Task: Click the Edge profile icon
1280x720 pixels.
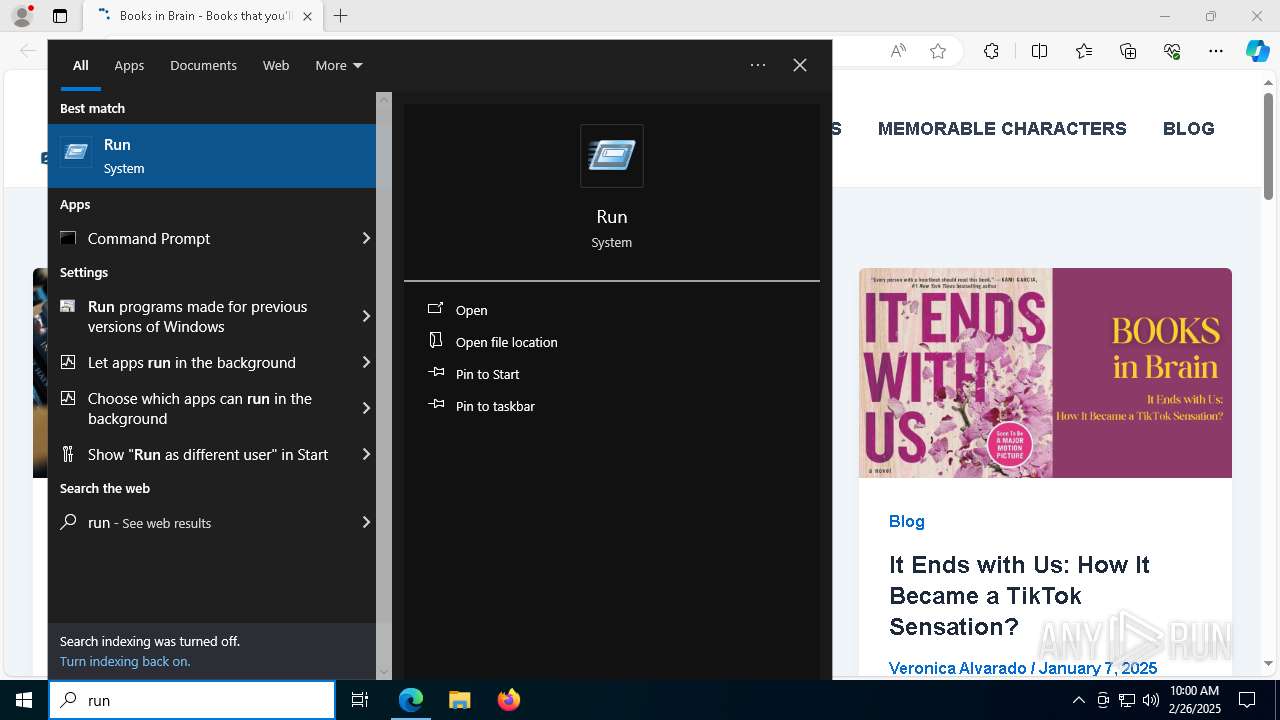Action: (22, 16)
